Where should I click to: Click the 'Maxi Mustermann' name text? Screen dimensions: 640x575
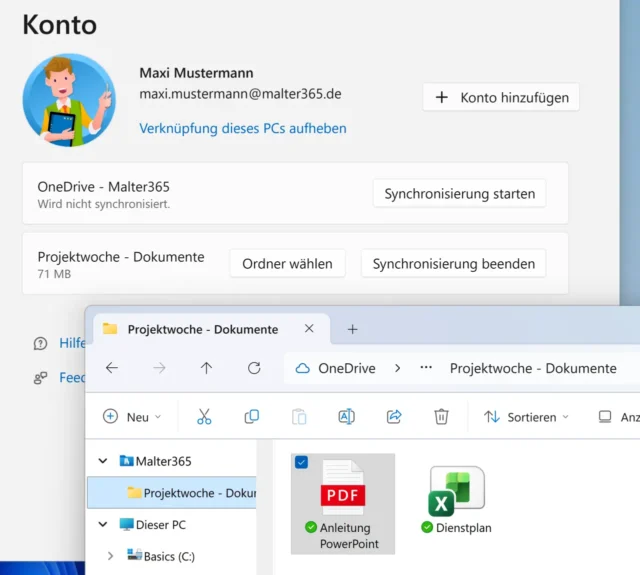coord(196,73)
